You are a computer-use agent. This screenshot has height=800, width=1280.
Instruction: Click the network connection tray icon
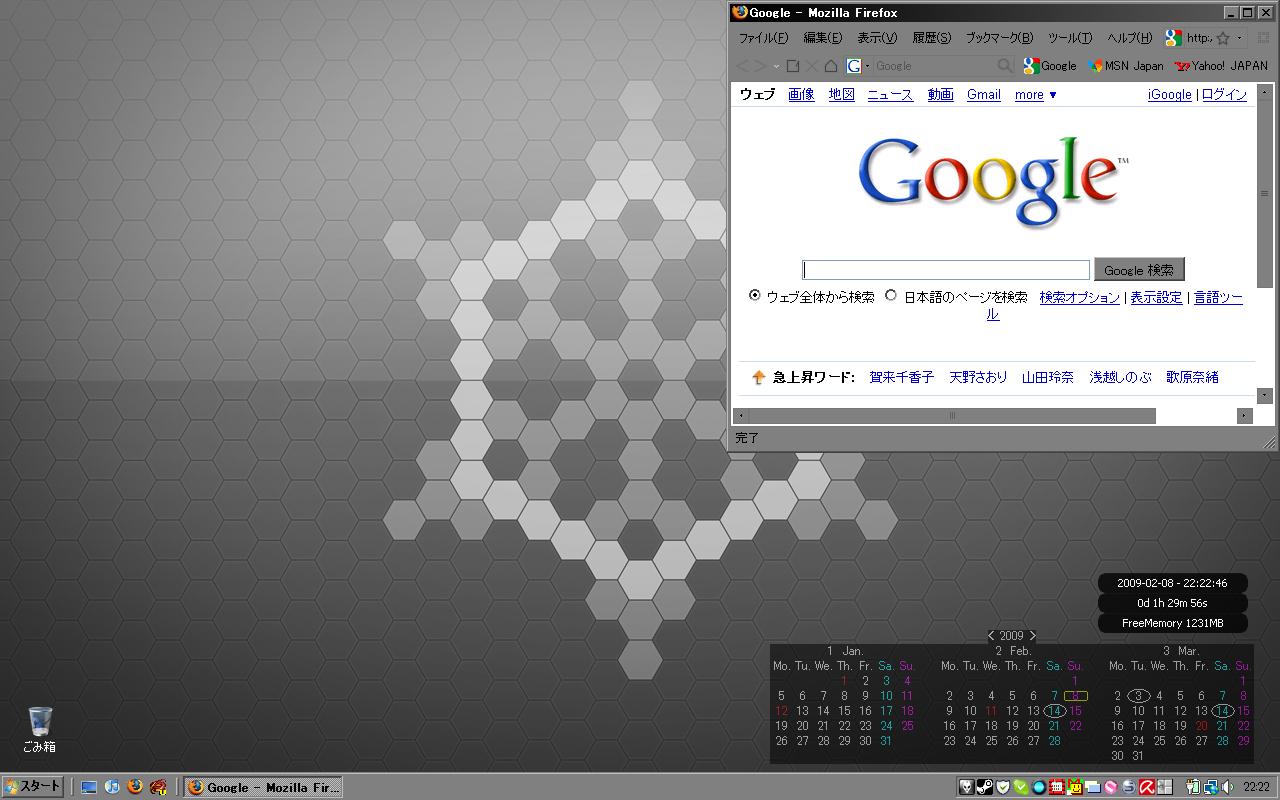pyautogui.click(x=1210, y=787)
